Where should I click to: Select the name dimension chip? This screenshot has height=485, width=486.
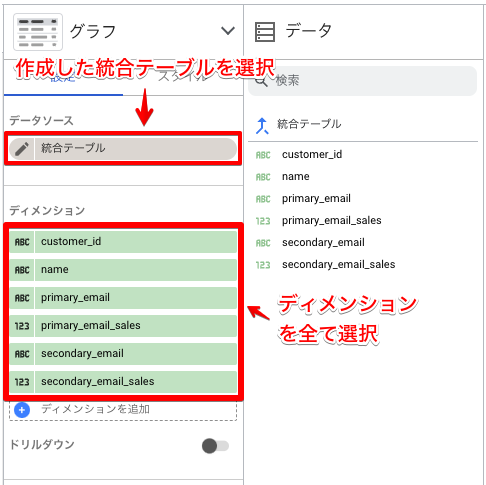tap(123, 270)
